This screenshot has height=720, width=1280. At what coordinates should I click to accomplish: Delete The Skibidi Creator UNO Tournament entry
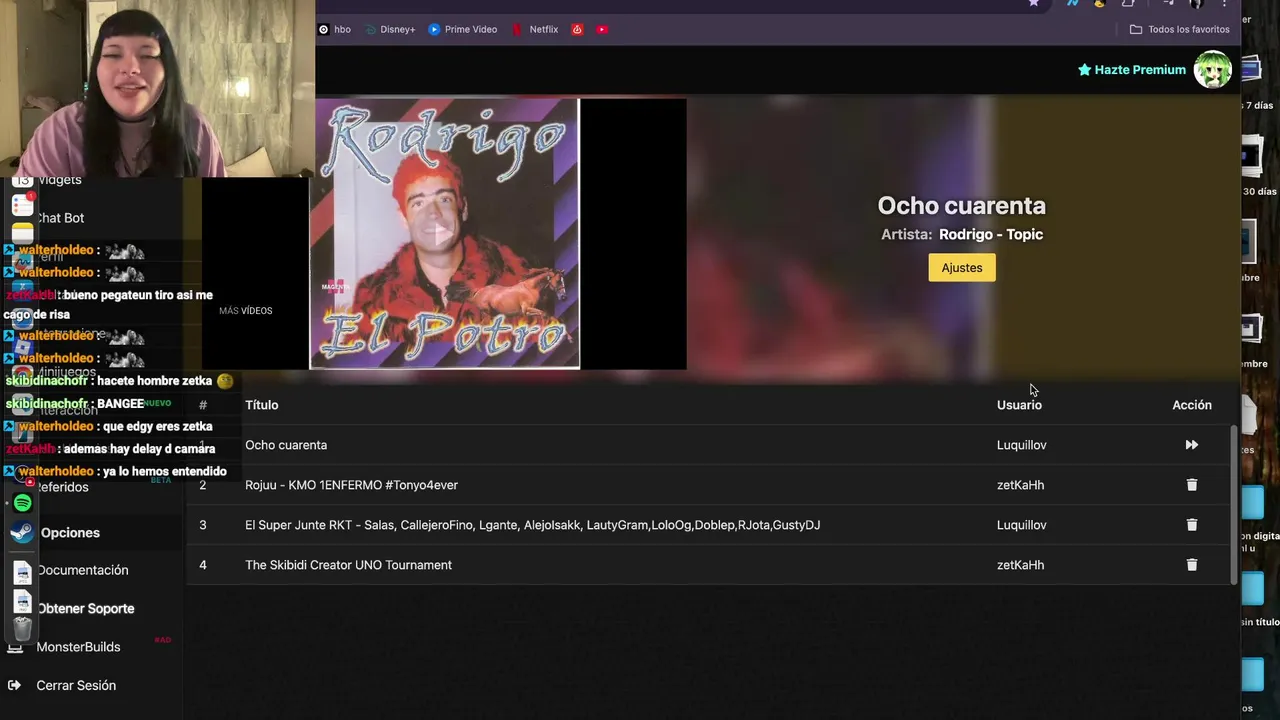coord(1191,565)
